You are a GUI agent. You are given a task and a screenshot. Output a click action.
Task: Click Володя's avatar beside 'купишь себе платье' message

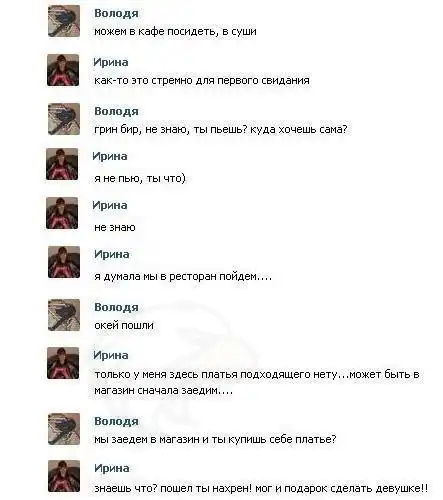pyautogui.click(x=64, y=429)
